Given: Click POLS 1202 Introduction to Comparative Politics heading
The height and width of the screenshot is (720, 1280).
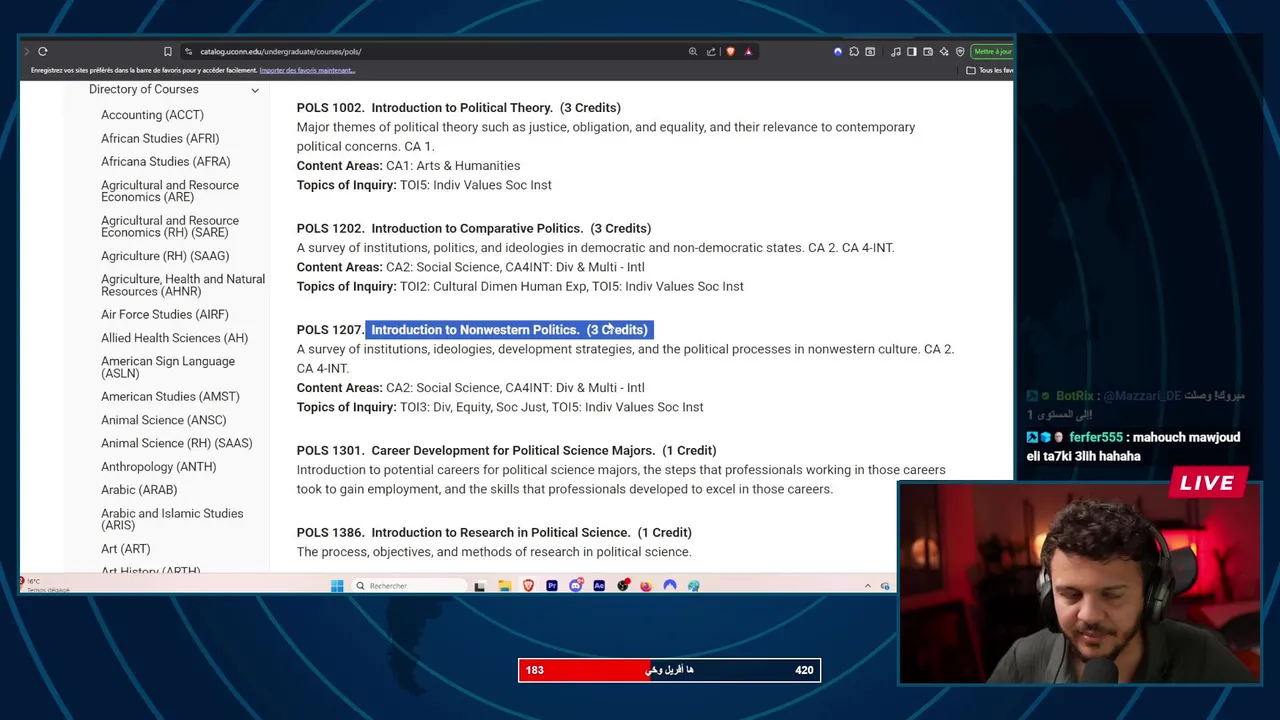Looking at the screenshot, I should (473, 228).
